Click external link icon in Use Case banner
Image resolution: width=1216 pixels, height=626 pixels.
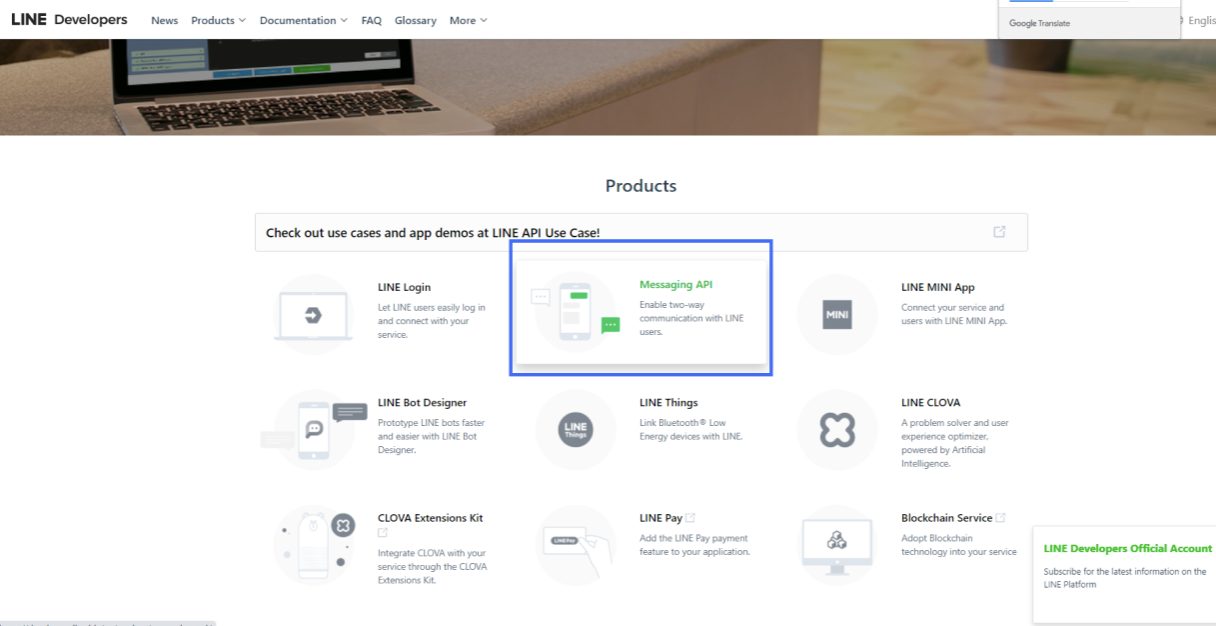click(x=999, y=232)
